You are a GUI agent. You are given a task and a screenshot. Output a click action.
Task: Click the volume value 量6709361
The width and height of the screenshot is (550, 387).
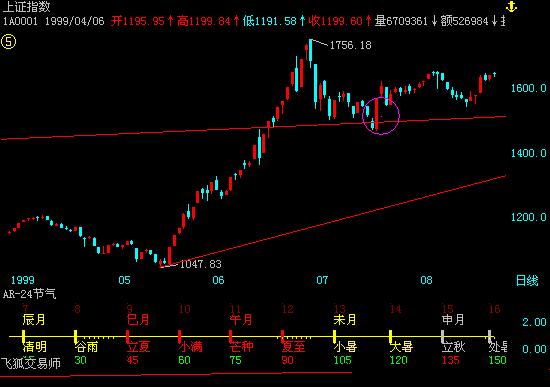(401, 21)
